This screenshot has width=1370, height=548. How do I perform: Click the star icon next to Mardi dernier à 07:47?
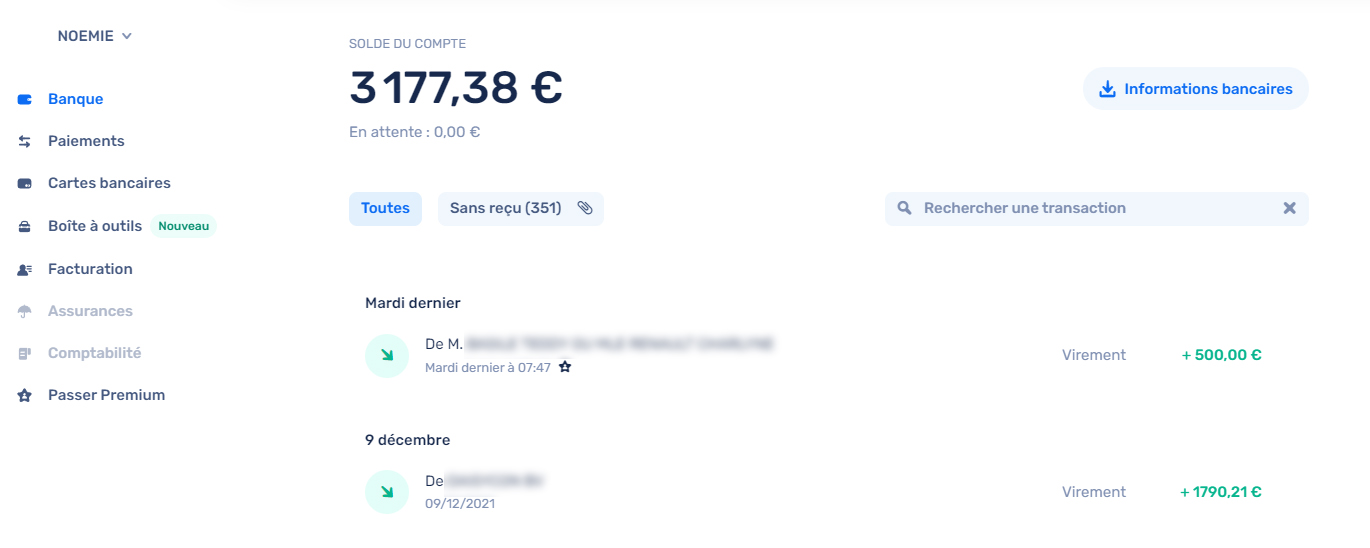pos(564,367)
